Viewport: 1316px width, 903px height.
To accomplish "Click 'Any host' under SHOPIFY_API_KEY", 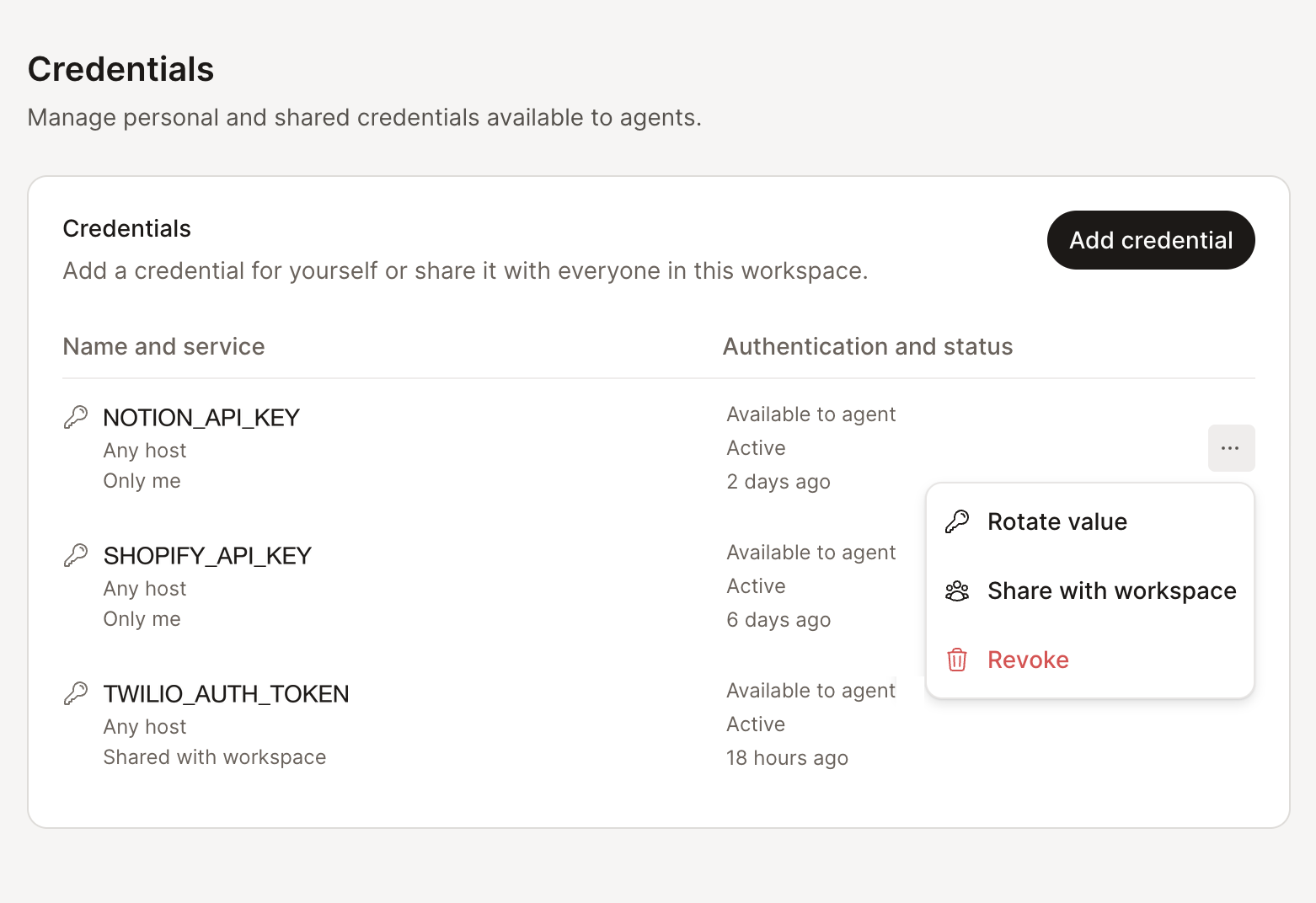I will 145,589.
